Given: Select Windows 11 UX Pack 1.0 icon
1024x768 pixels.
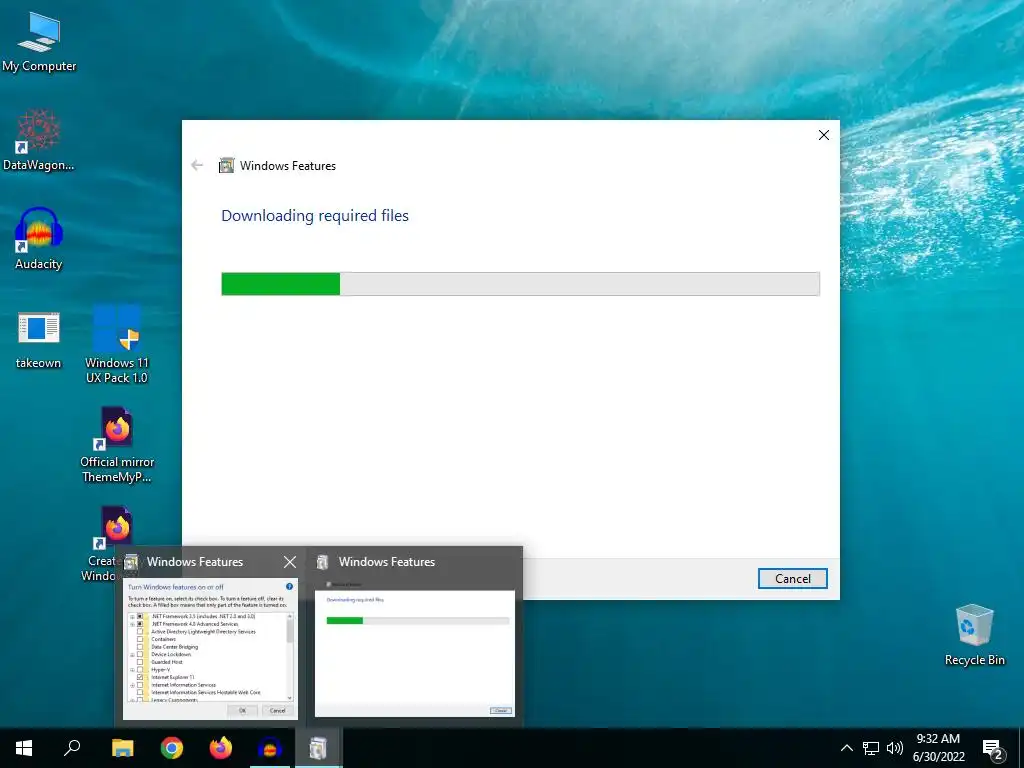Looking at the screenshot, I should coord(117,344).
